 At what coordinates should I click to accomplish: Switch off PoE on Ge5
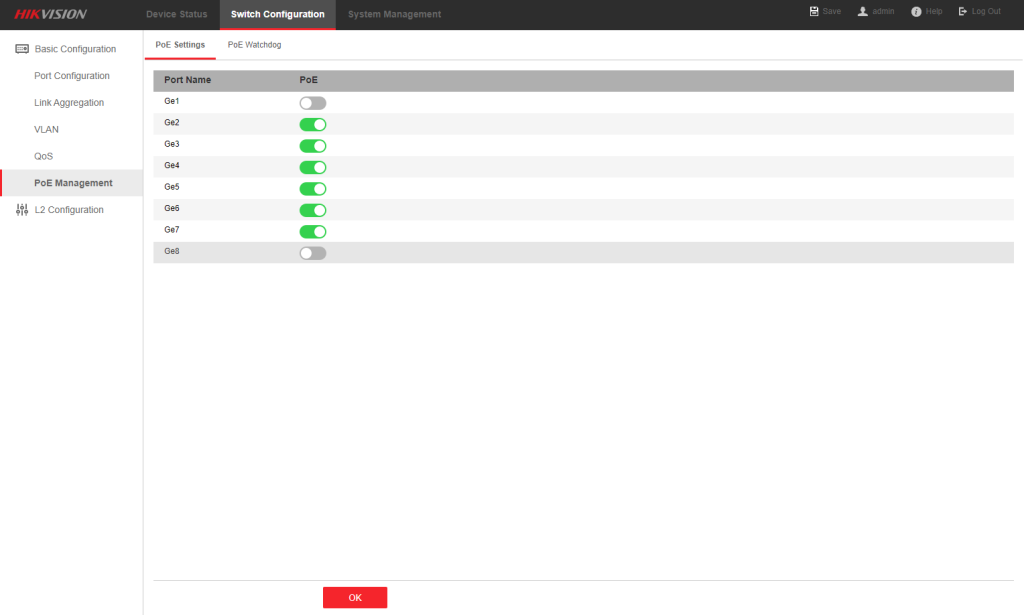313,189
